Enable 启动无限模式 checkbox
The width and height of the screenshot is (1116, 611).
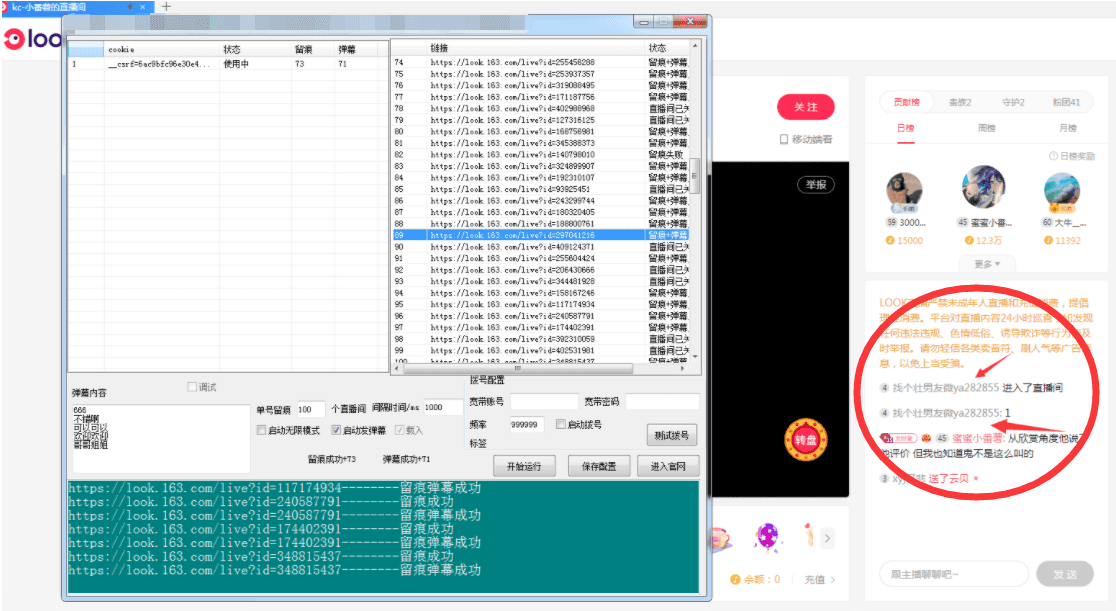(261, 430)
